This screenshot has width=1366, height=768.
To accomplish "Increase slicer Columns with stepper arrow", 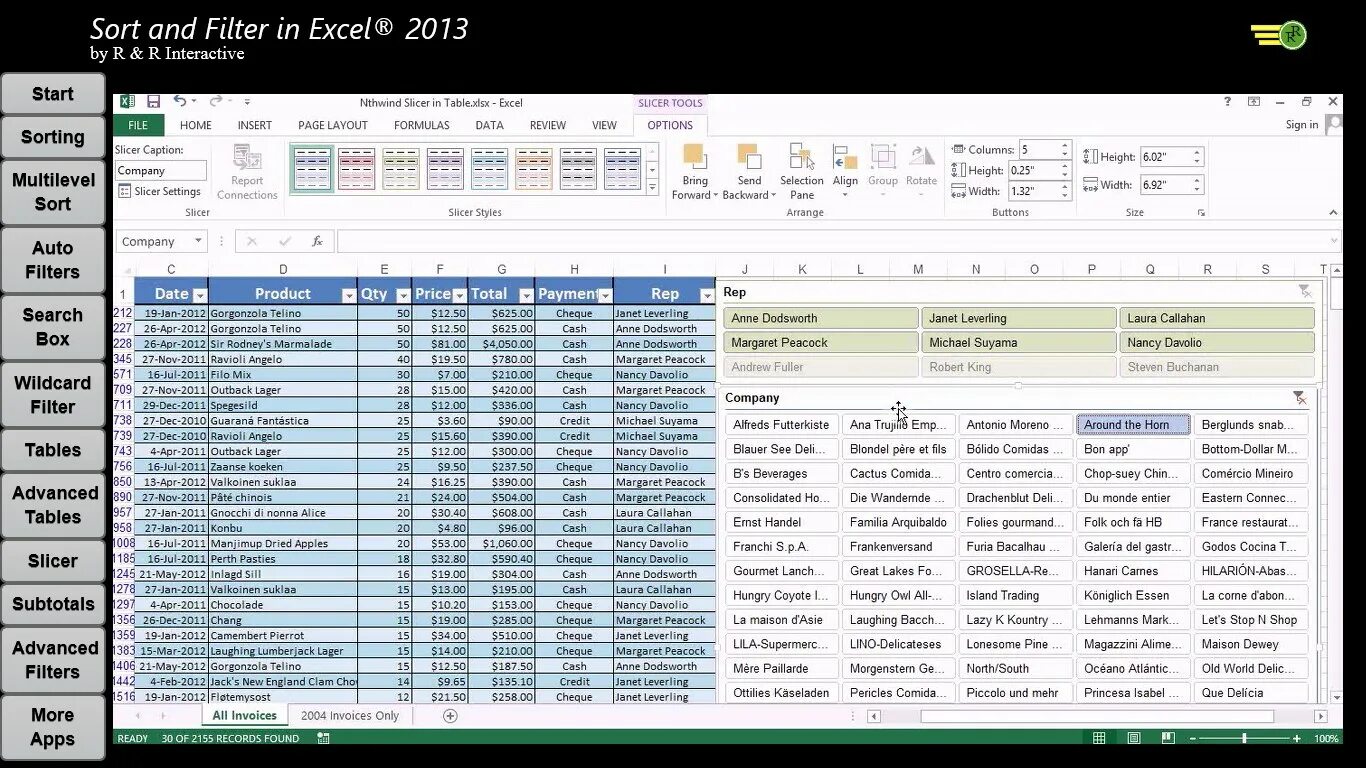I will [x=1065, y=145].
